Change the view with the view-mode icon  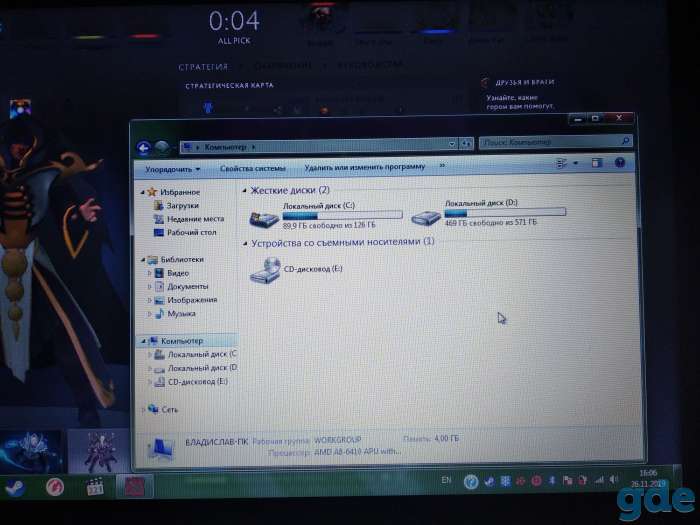(x=562, y=163)
